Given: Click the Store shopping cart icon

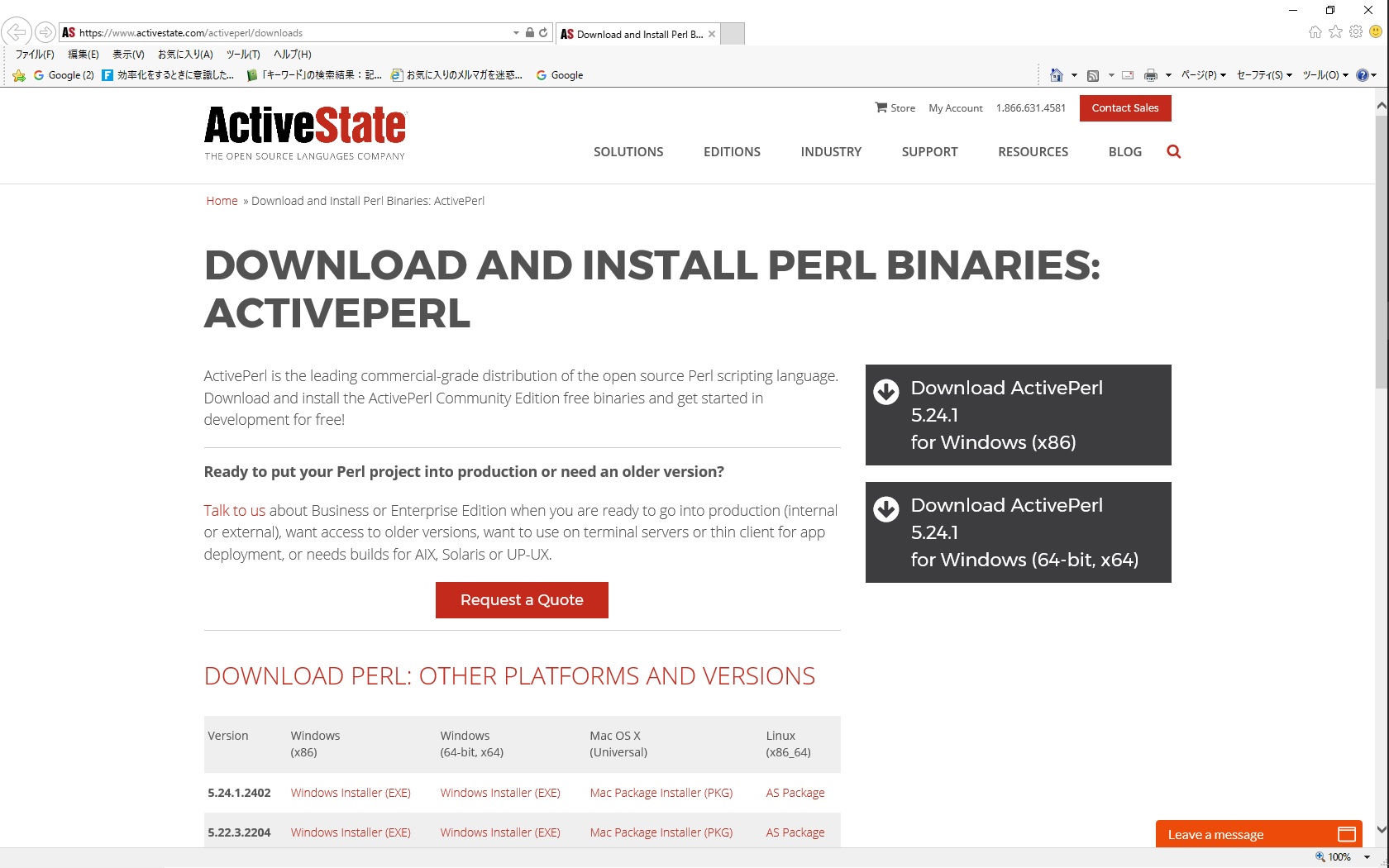Looking at the screenshot, I should pos(881,107).
